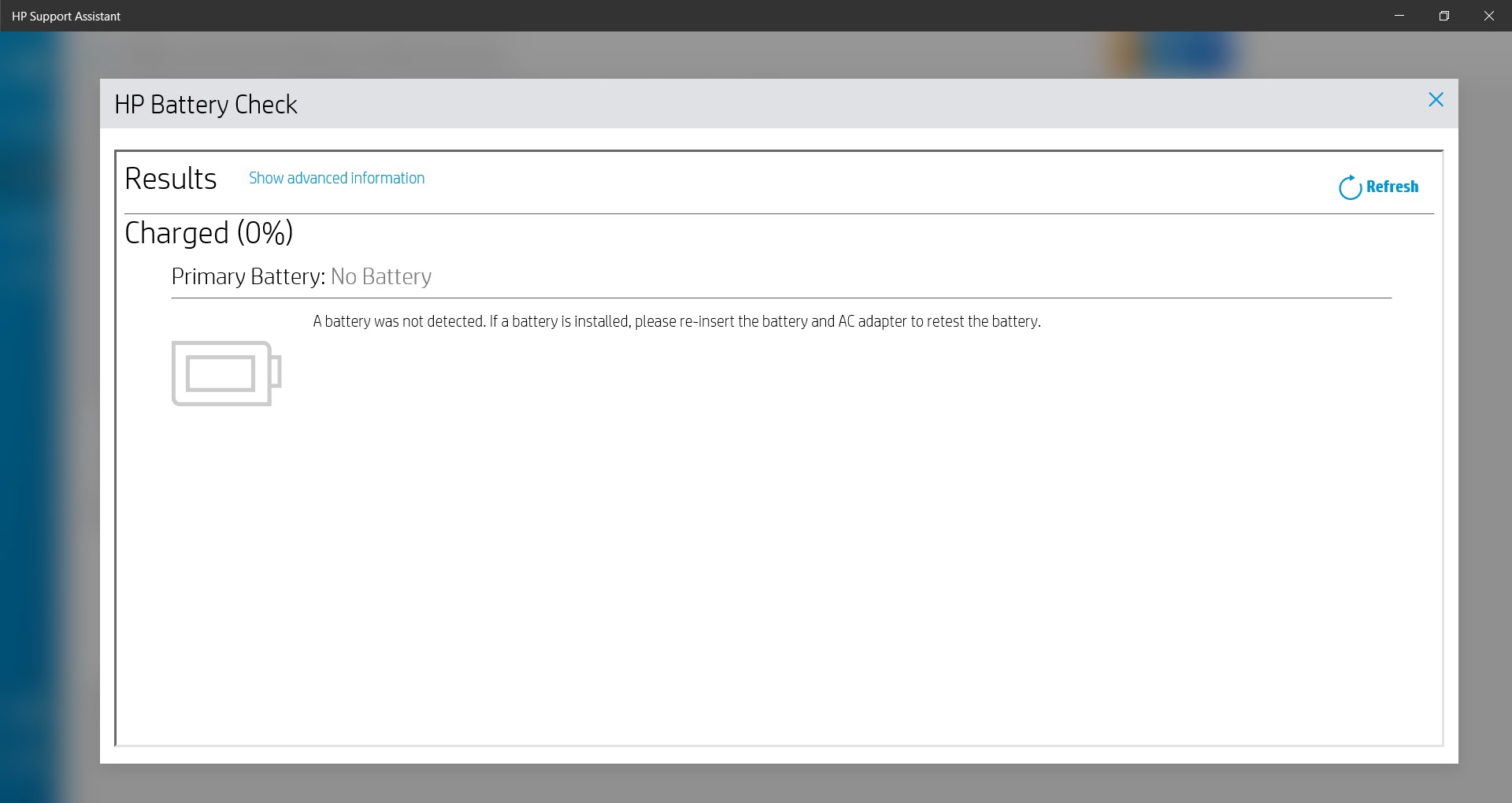1512x803 pixels.
Task: Click the refresh spinner next to Refresh label
Action: [1350, 187]
